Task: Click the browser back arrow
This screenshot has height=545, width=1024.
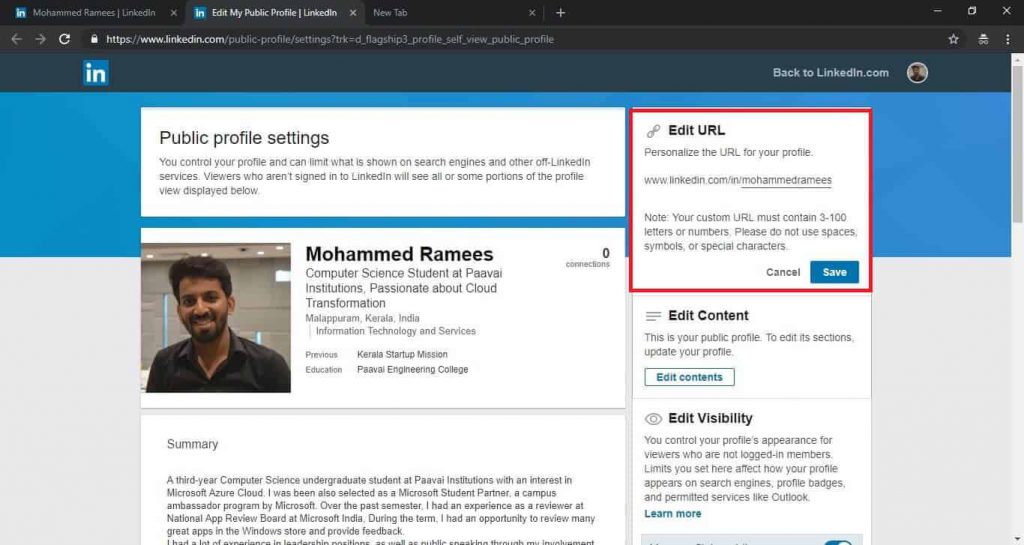Action: point(16,39)
